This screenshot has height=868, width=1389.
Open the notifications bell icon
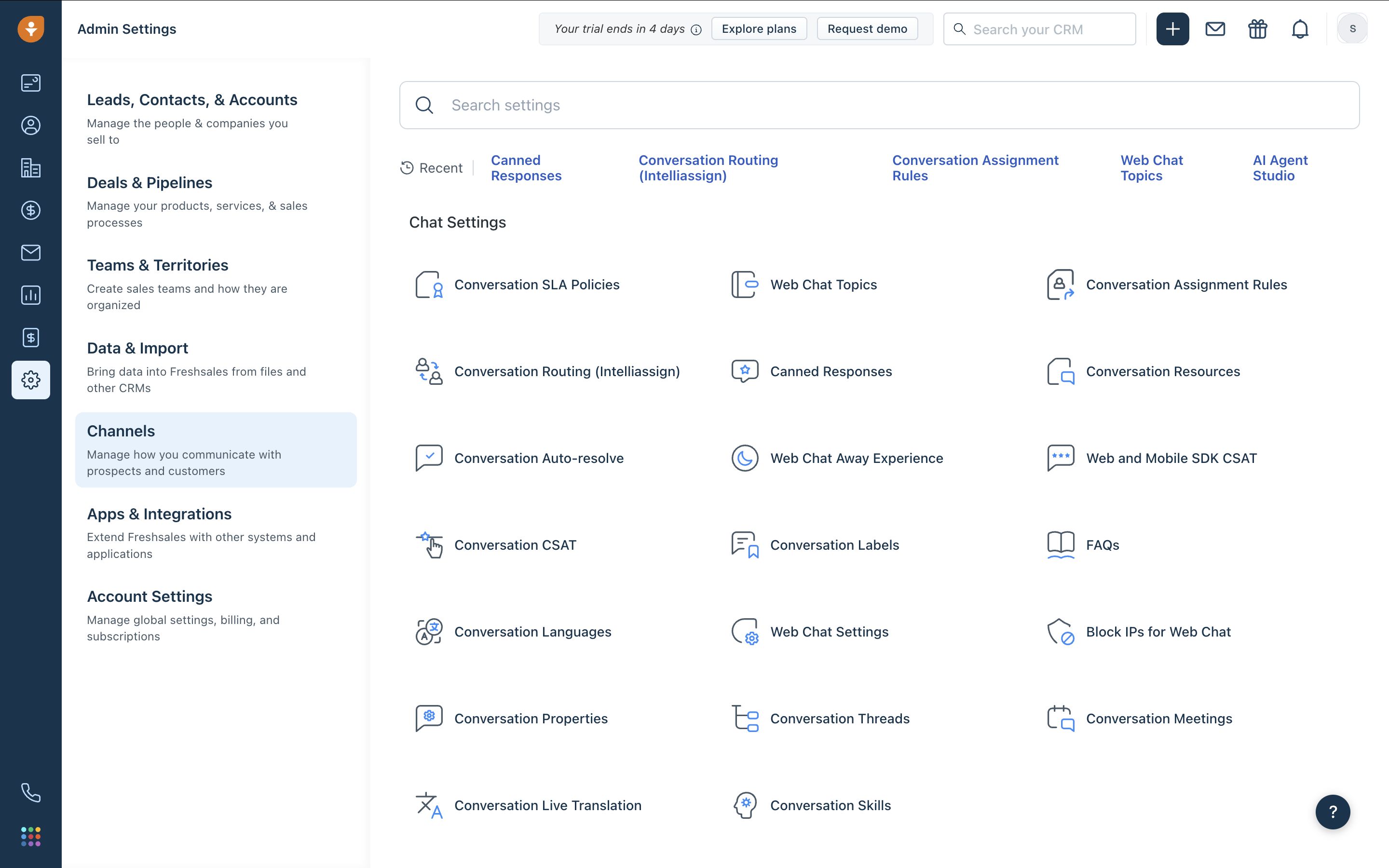(x=1300, y=29)
